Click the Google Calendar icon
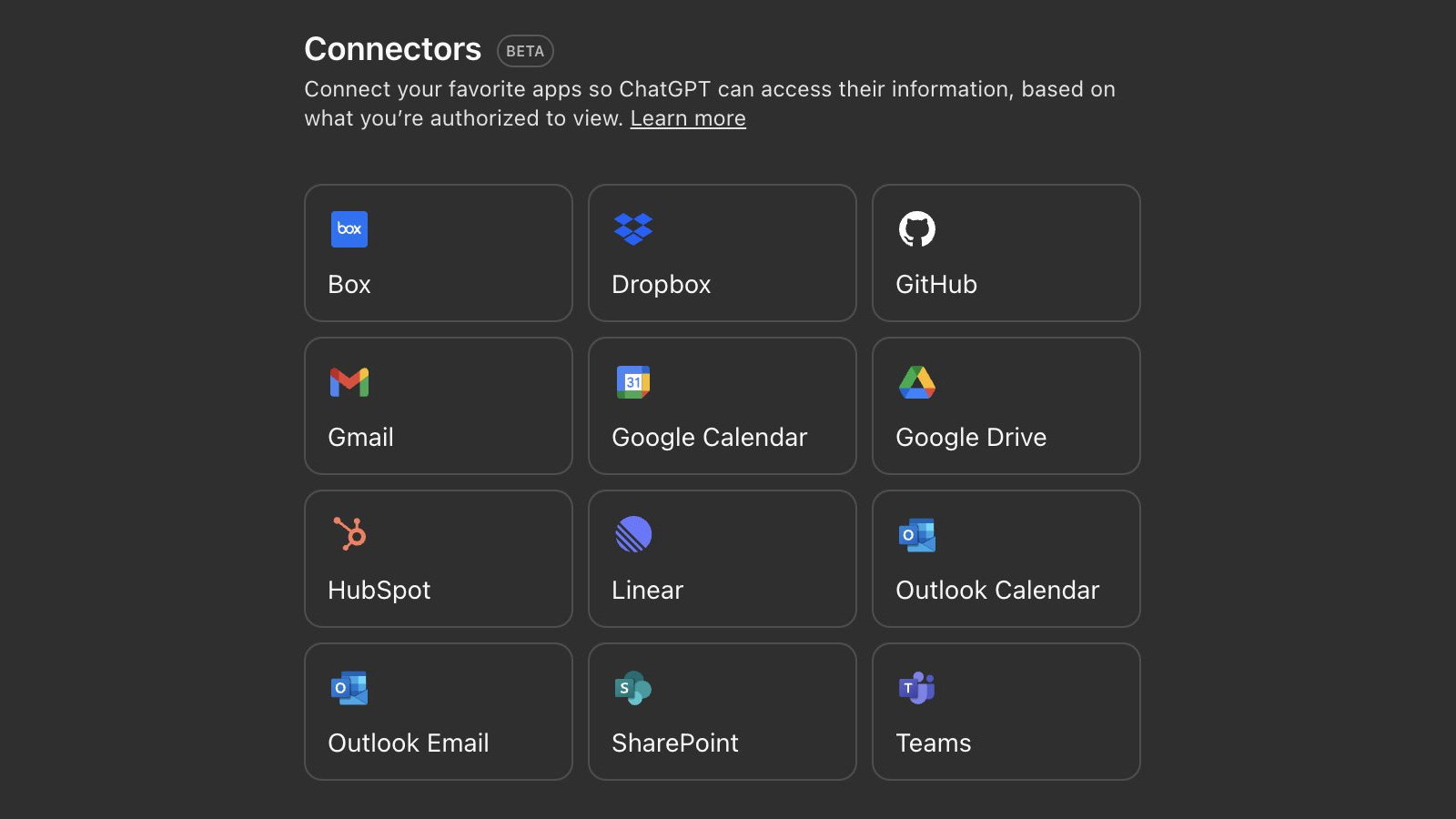Viewport: 1456px width, 819px height. click(633, 382)
